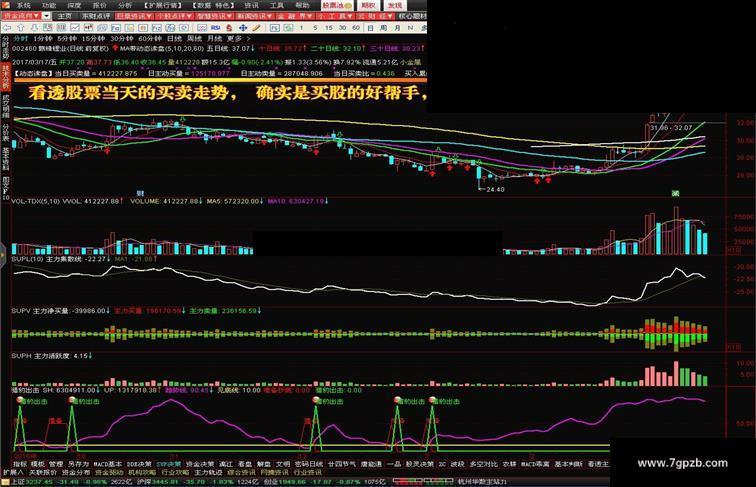Open the 个股点评 dropdown
This screenshot has height=487, width=756.
click(x=173, y=16)
